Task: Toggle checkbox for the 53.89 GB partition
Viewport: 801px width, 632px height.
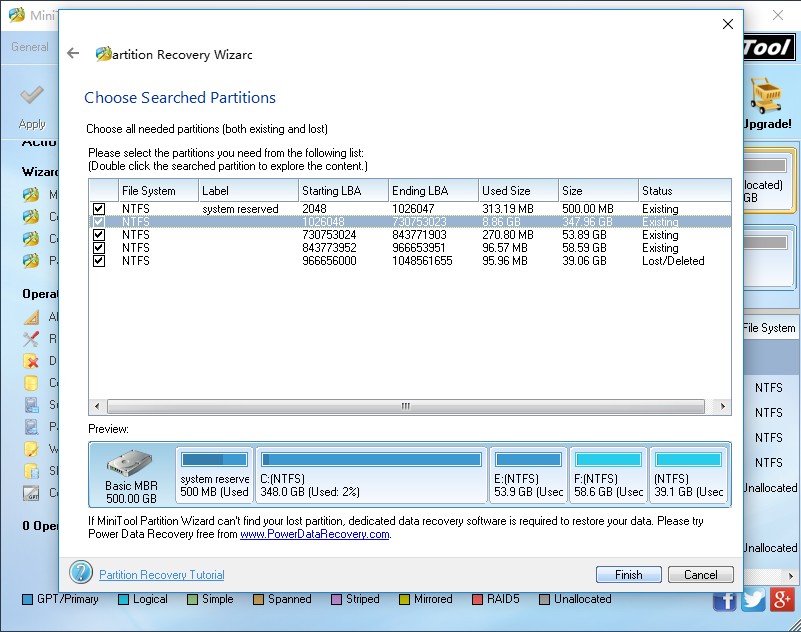Action: (x=98, y=235)
